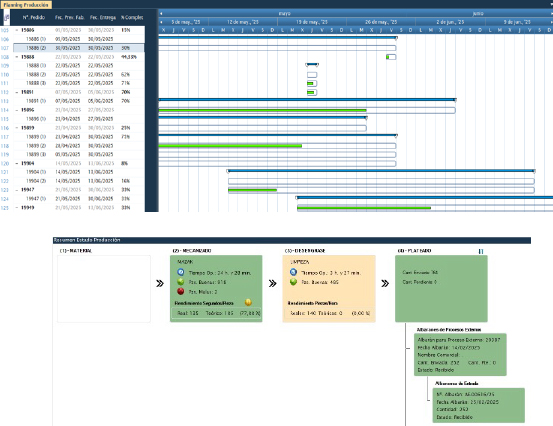
Task: Sort by the % Complet column header
Action: click(132, 17)
